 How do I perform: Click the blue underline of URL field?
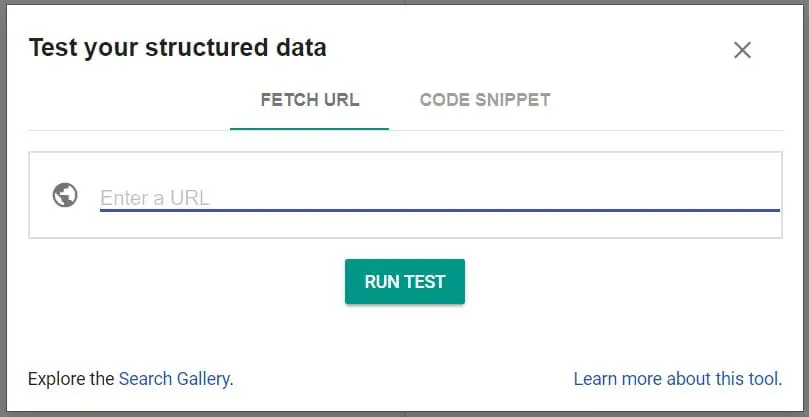pos(440,211)
